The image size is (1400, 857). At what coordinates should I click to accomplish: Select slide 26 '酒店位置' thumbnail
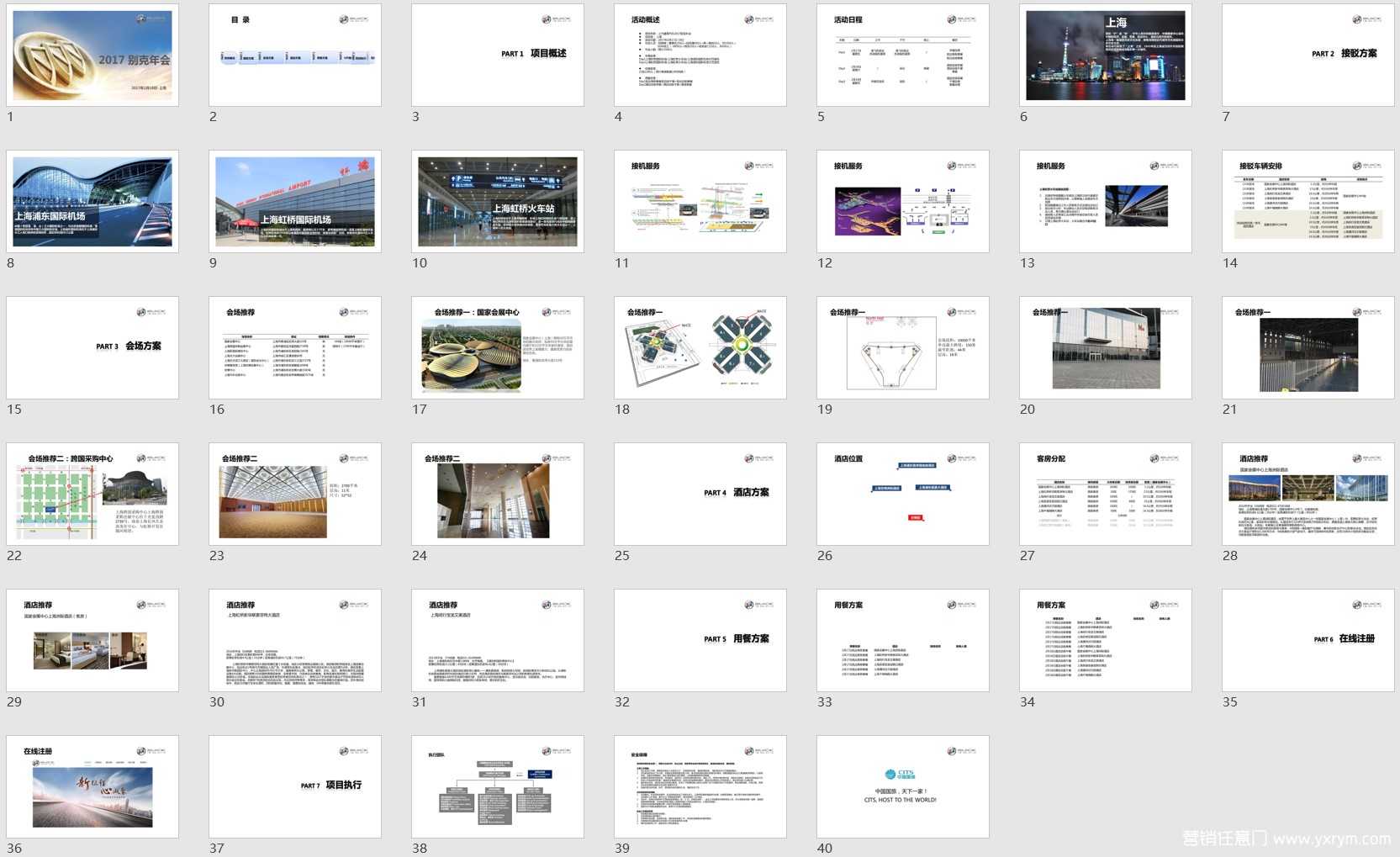tap(903, 494)
